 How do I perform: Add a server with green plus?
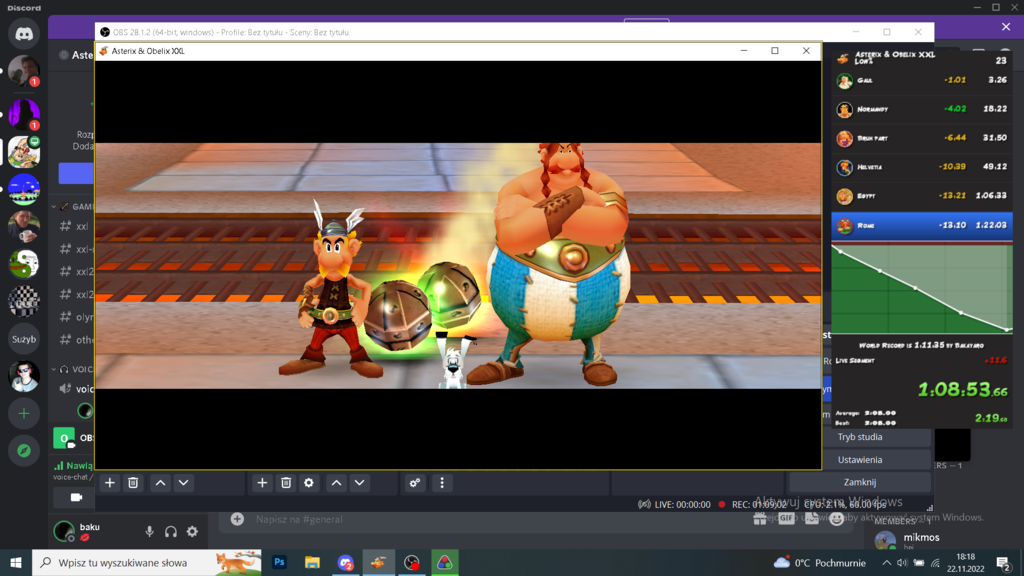click(24, 413)
